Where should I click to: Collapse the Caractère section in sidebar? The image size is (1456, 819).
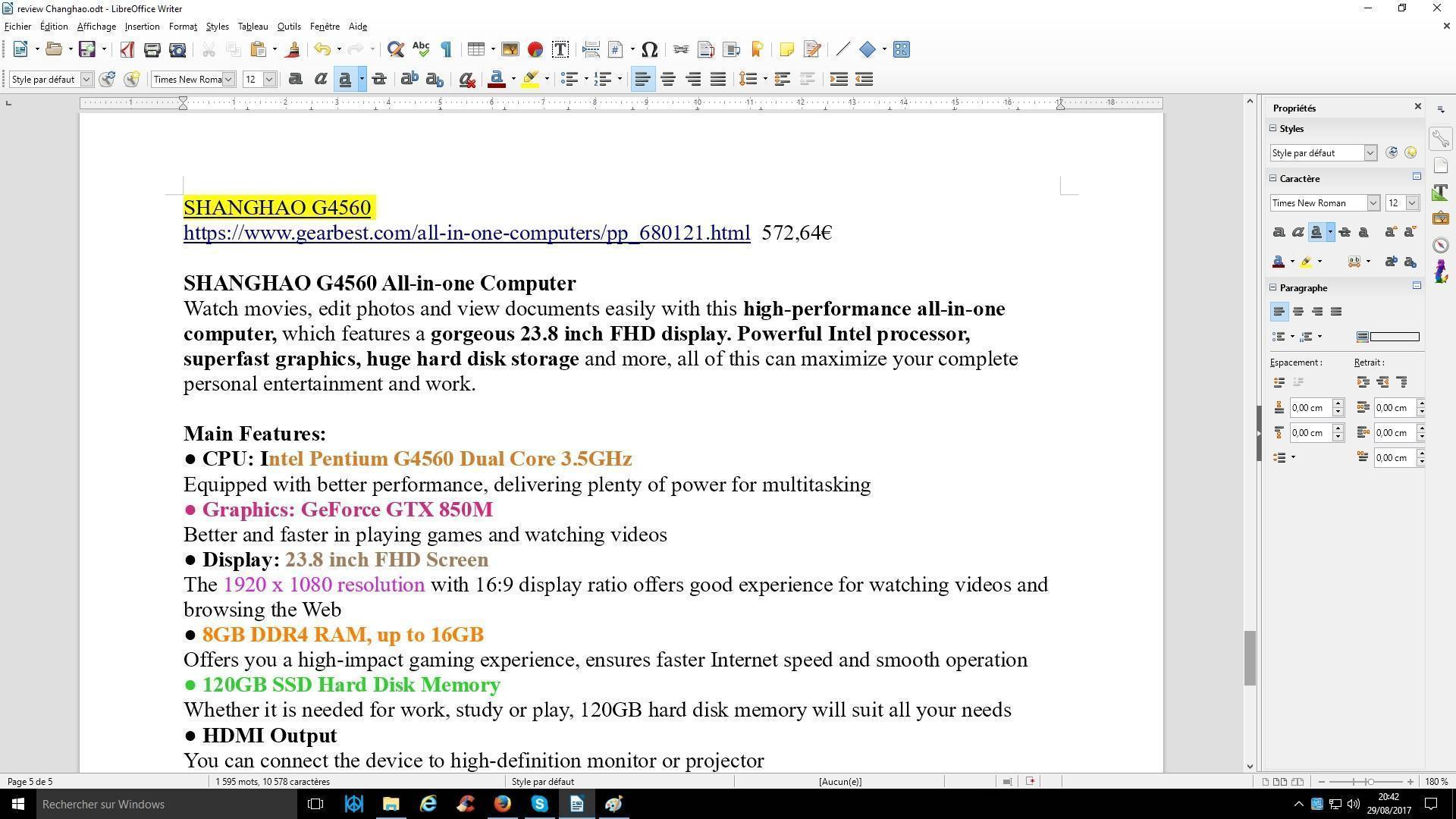pos(1274,178)
